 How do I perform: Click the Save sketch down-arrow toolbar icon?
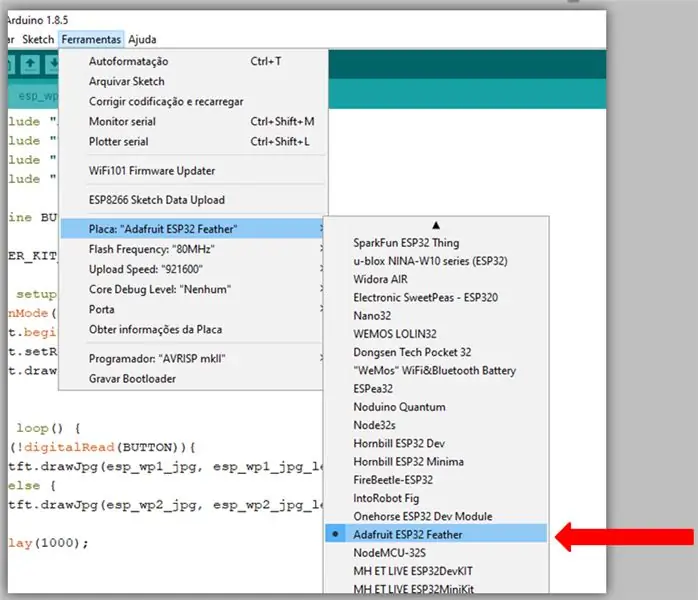[53, 65]
